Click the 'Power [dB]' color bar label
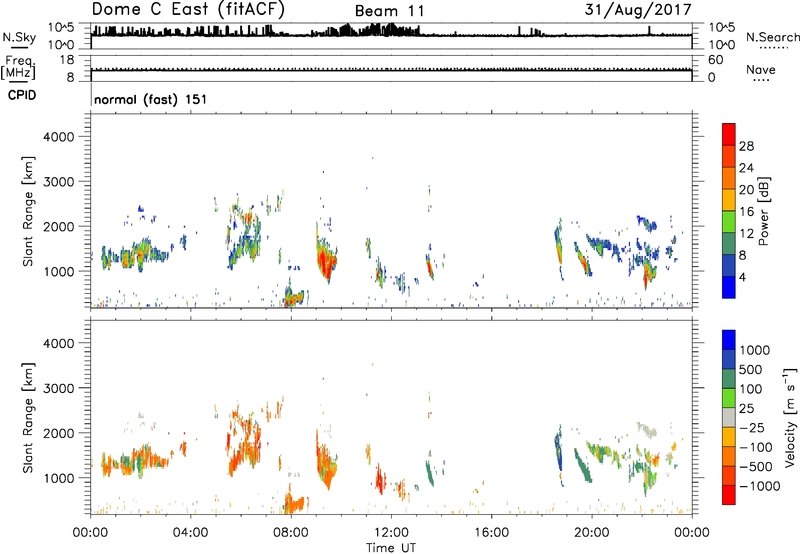 coord(764,211)
